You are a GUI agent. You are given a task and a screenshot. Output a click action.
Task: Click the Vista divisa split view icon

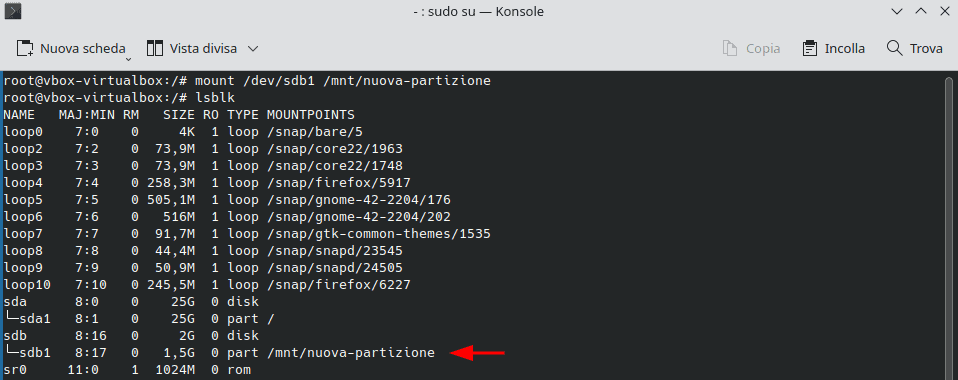(155, 48)
